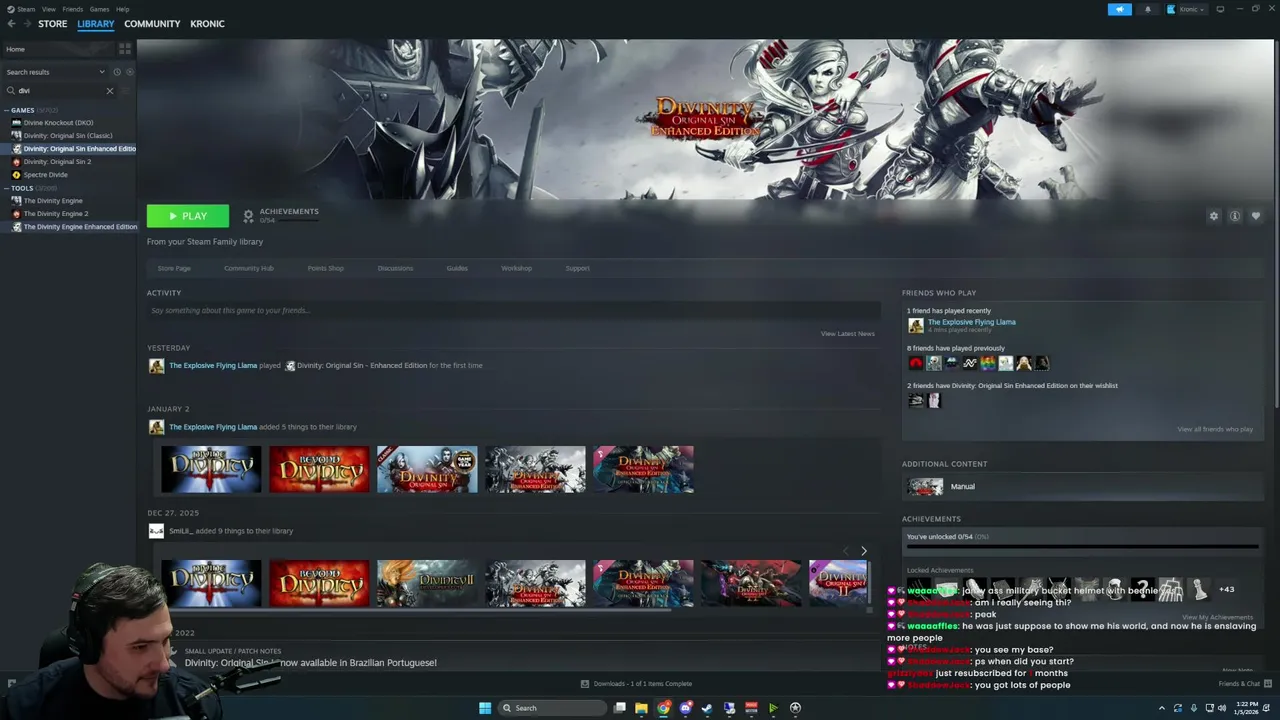Open the Games menu

pyautogui.click(x=99, y=9)
